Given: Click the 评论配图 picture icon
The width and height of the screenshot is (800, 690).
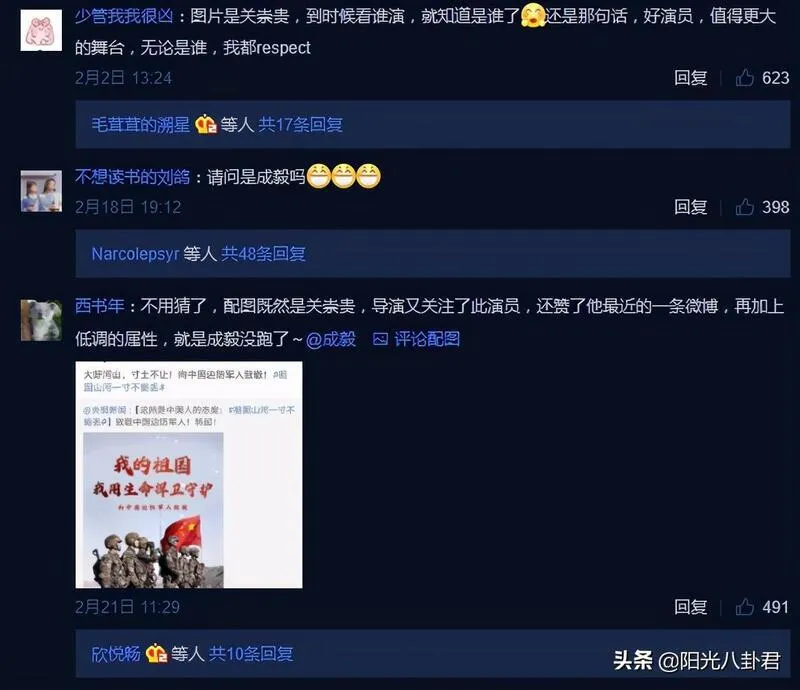Looking at the screenshot, I should pos(381,339).
